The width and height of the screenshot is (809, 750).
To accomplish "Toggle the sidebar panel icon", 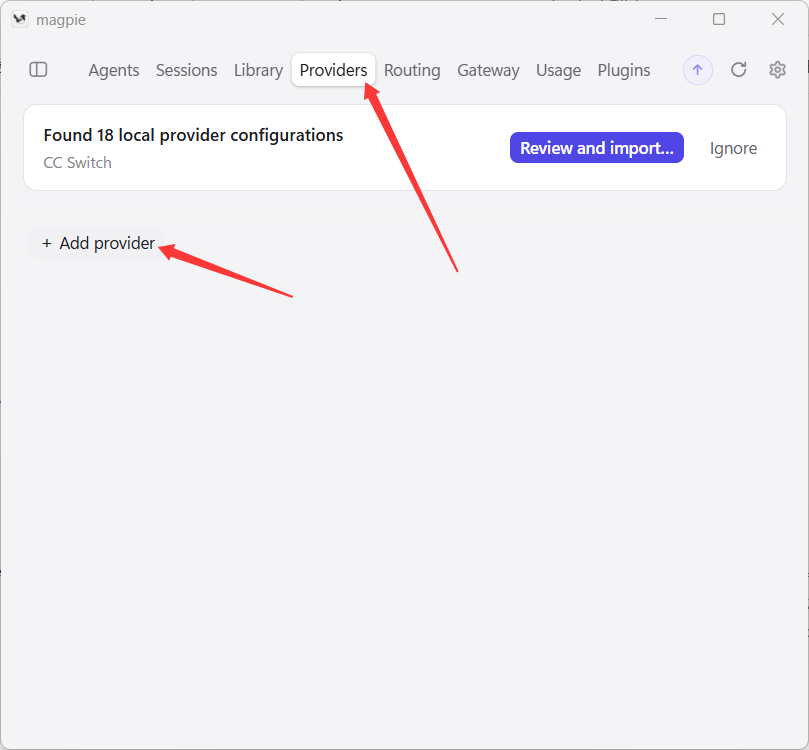I will tap(38, 70).
